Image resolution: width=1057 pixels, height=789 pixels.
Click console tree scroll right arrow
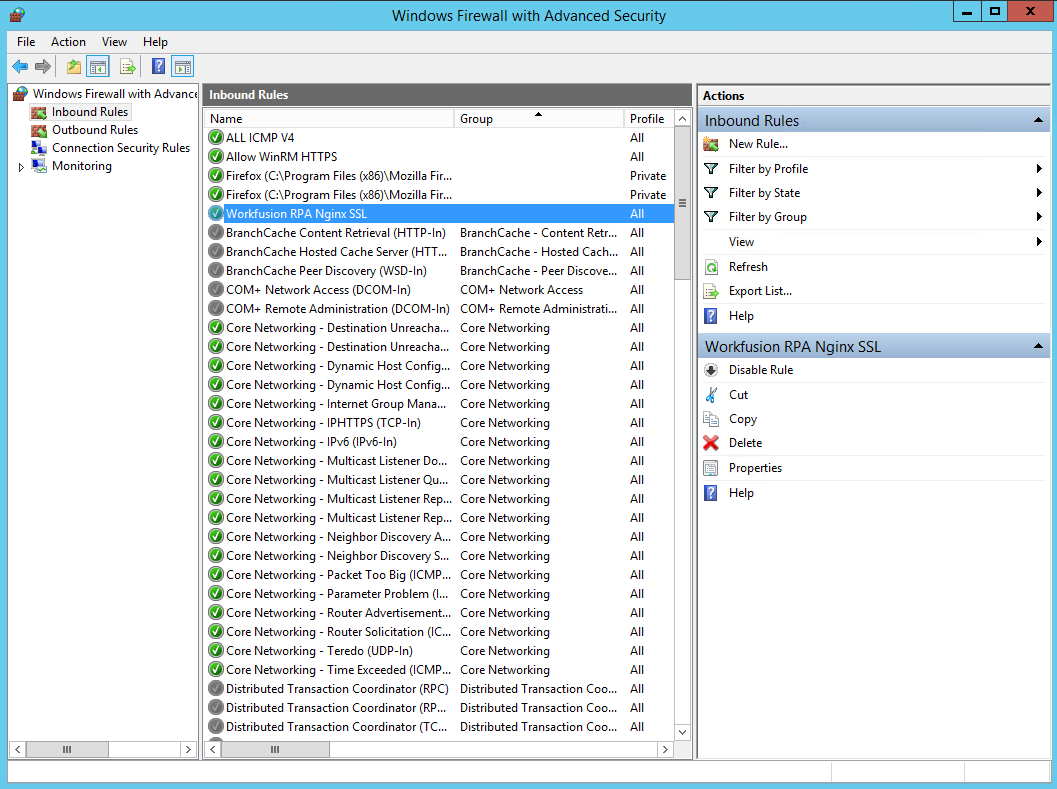click(188, 749)
